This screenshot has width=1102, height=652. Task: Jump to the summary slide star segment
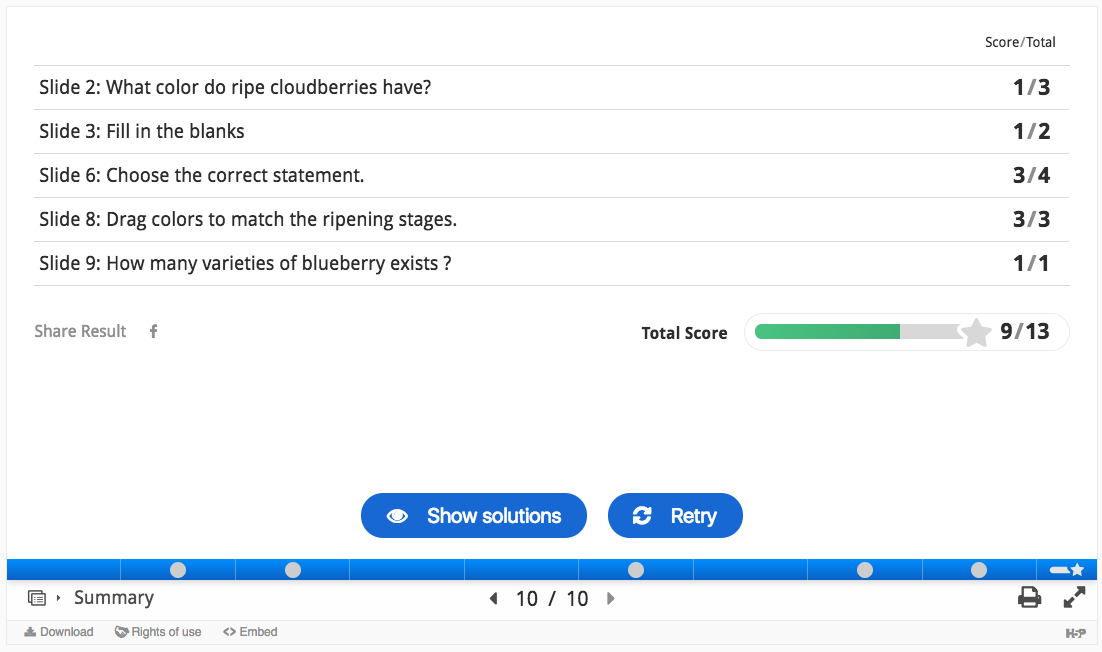[x=1066, y=570]
